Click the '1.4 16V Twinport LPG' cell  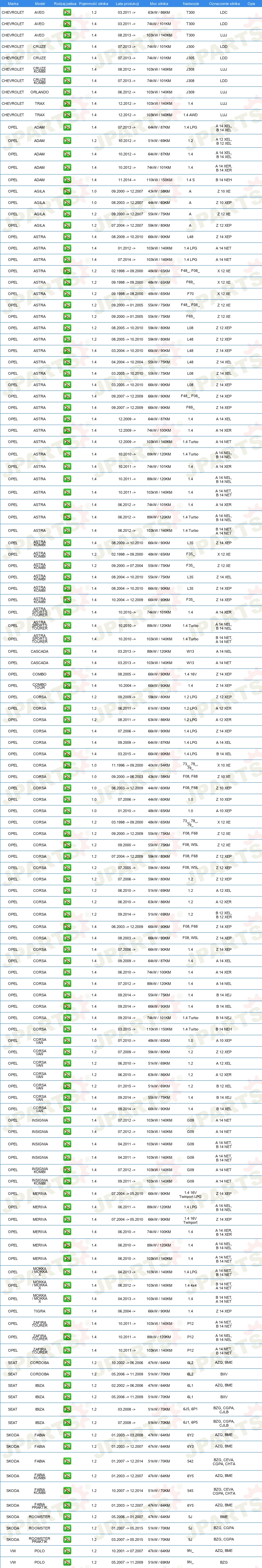(190, 1194)
